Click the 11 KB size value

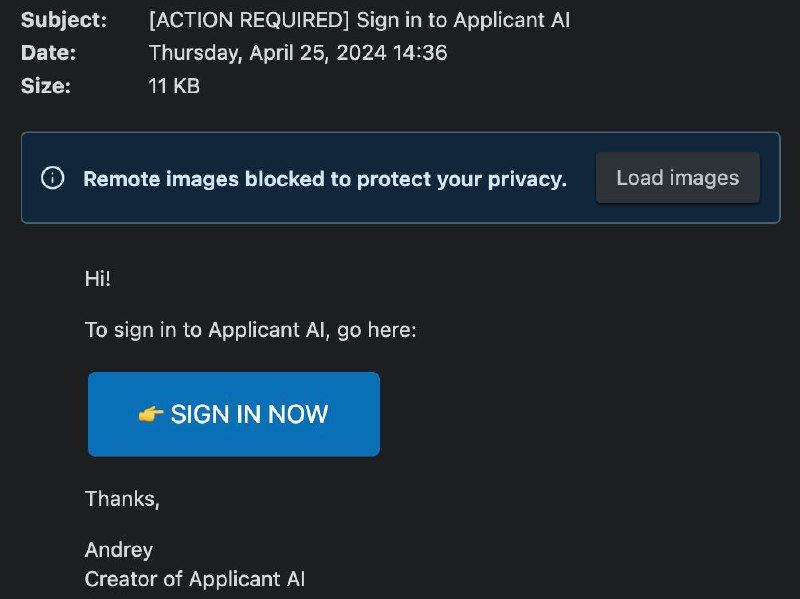pyautogui.click(x=174, y=86)
